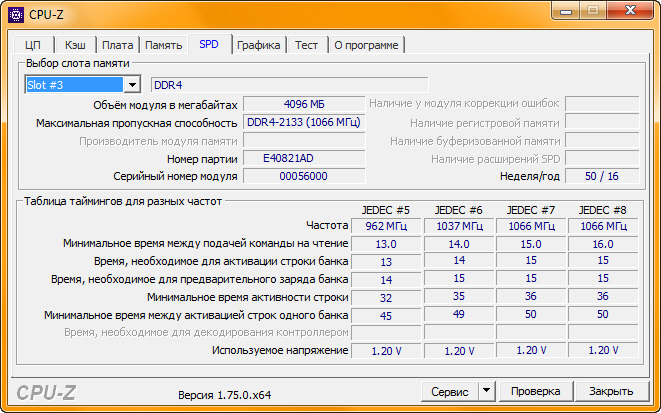Open the Сервис dropdown arrow
This screenshot has width=661, height=413.
(486, 392)
